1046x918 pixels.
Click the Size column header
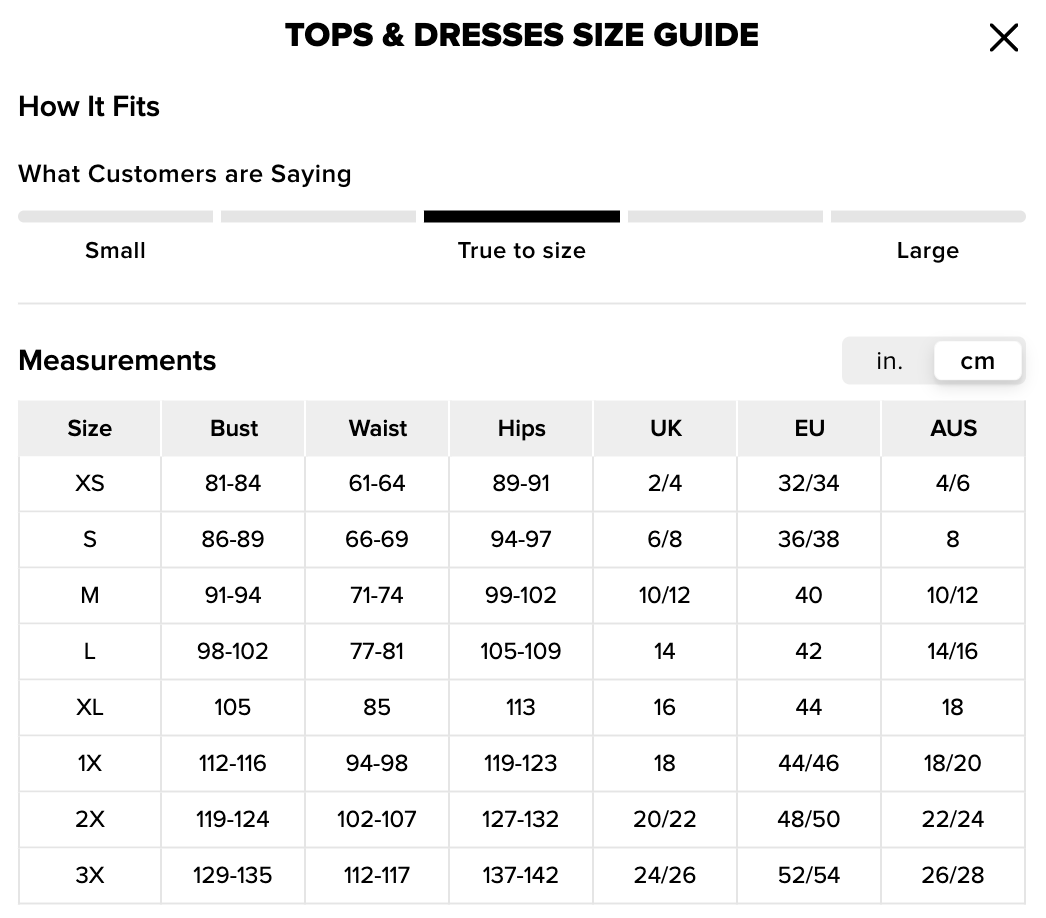(x=90, y=428)
